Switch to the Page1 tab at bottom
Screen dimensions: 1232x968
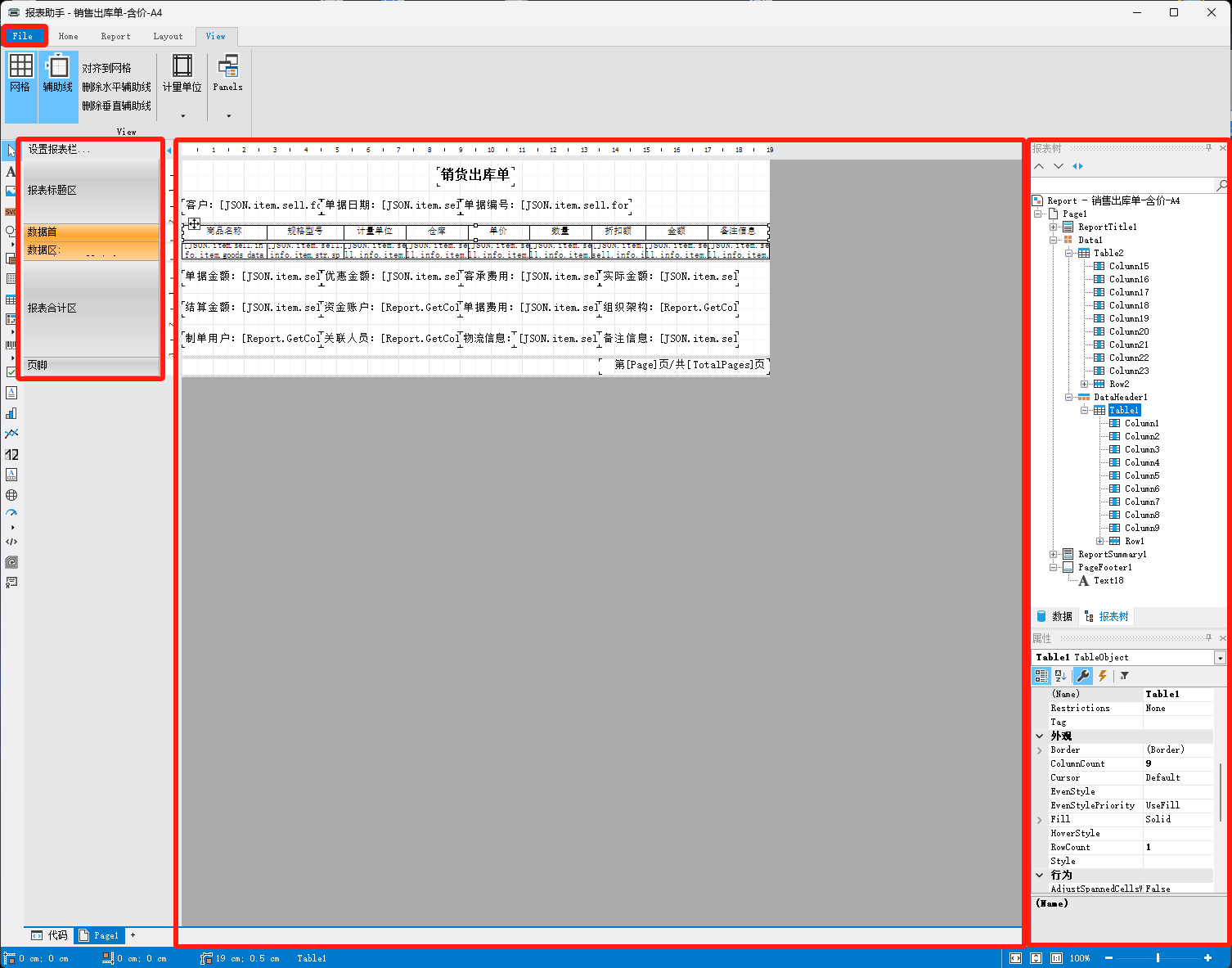pos(98,935)
